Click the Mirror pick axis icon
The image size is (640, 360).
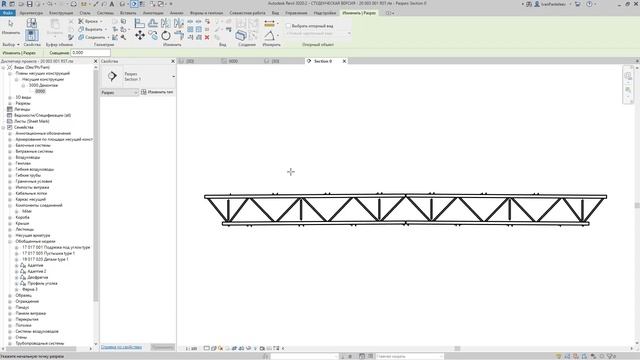click(166, 23)
